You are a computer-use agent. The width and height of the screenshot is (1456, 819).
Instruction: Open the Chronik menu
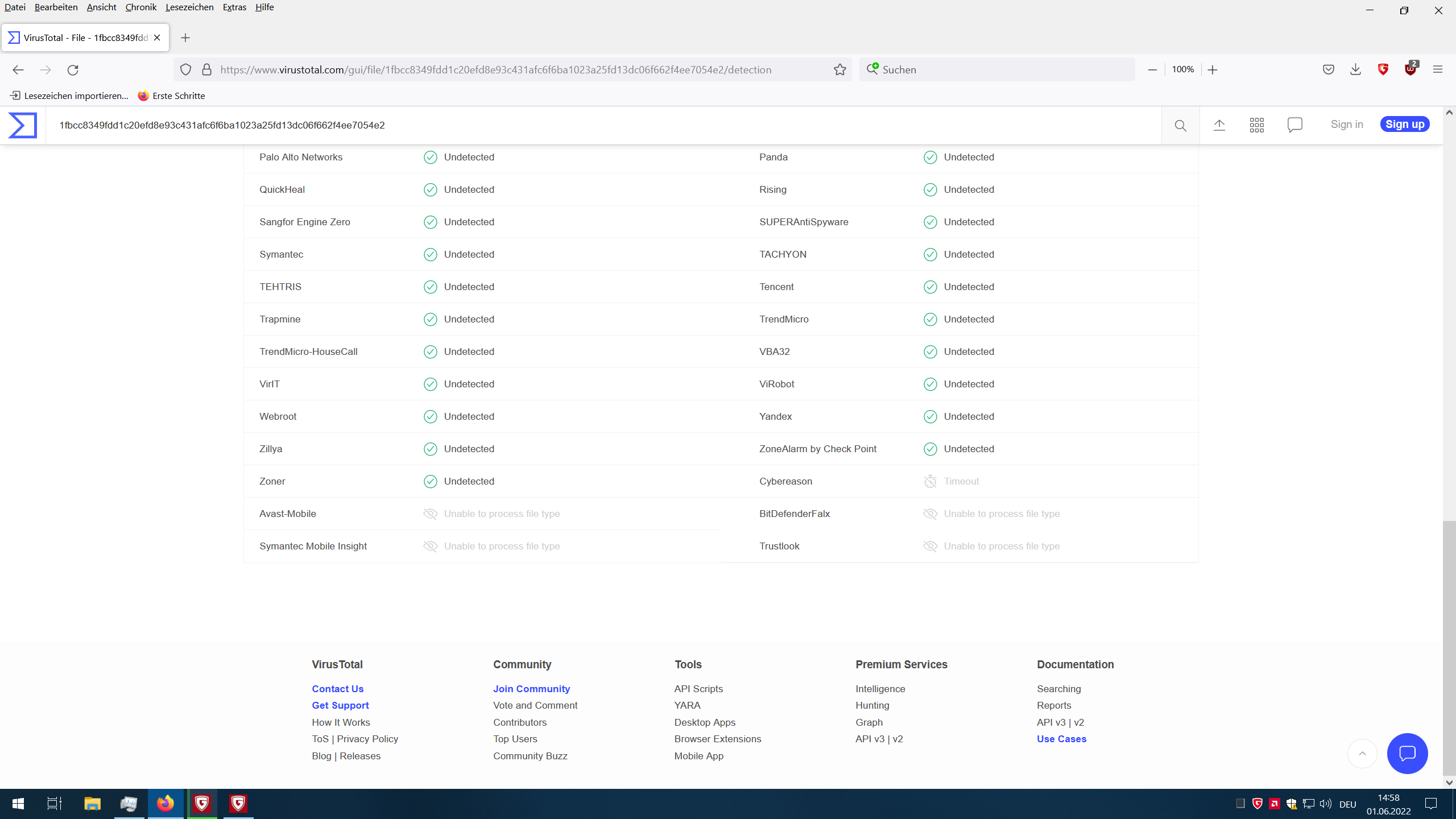click(x=140, y=7)
